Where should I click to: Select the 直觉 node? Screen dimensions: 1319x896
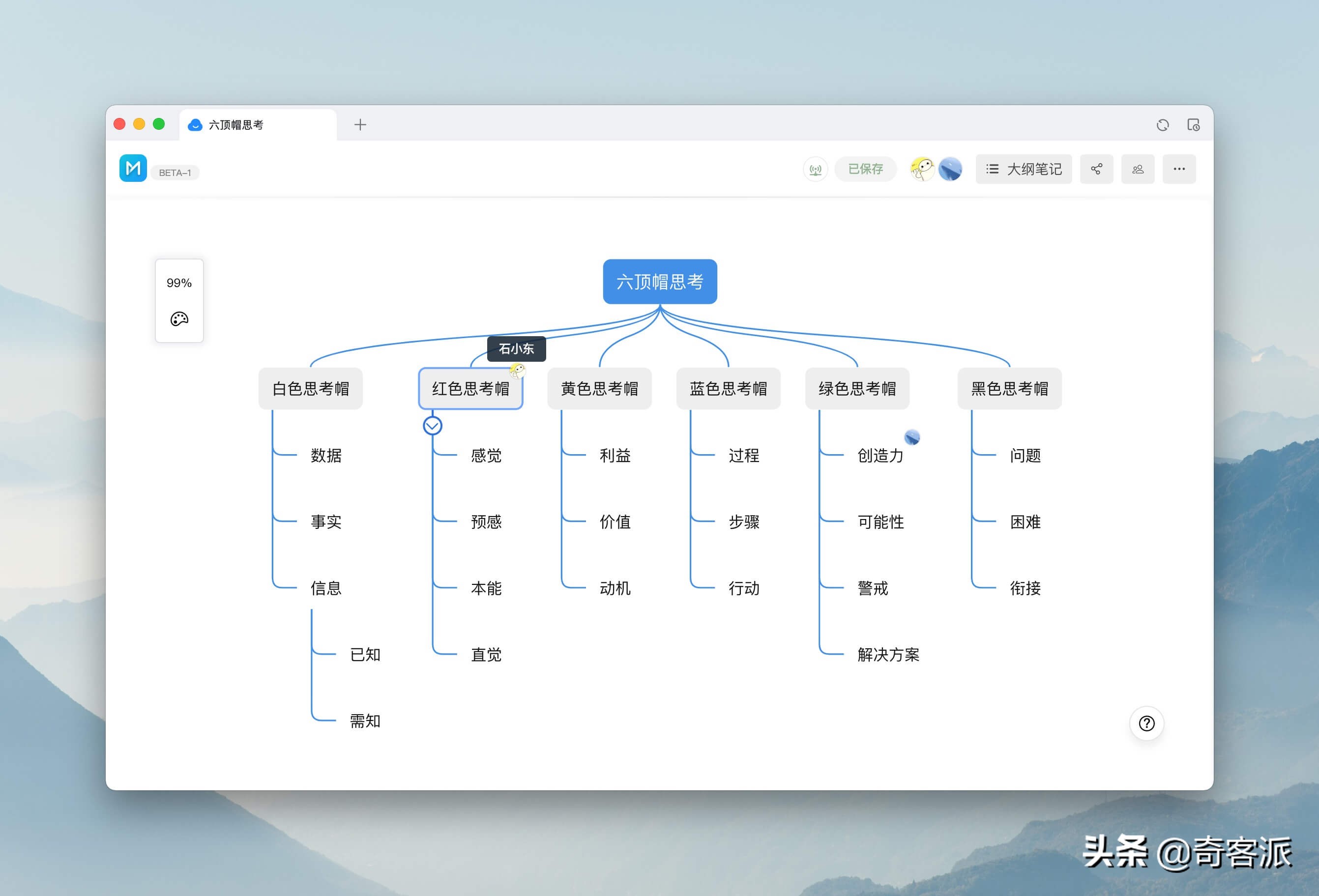coord(486,655)
